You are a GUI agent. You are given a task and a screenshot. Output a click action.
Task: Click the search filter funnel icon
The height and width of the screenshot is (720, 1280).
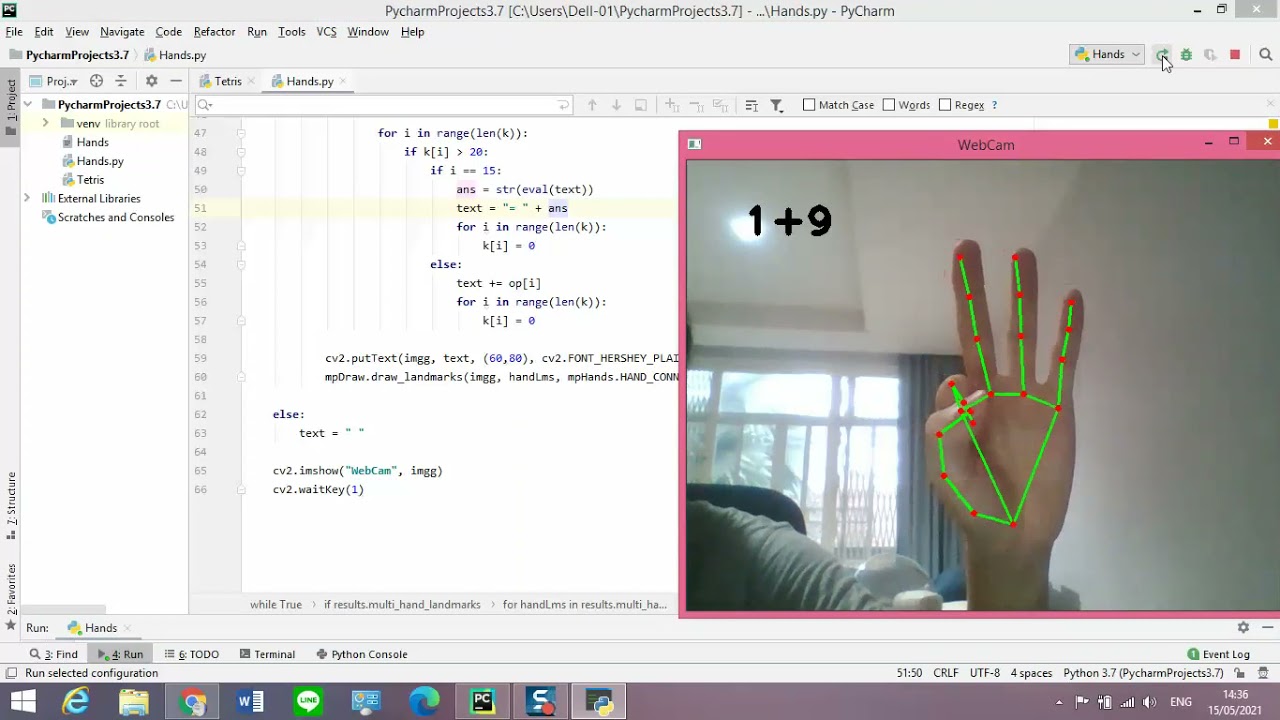click(777, 105)
